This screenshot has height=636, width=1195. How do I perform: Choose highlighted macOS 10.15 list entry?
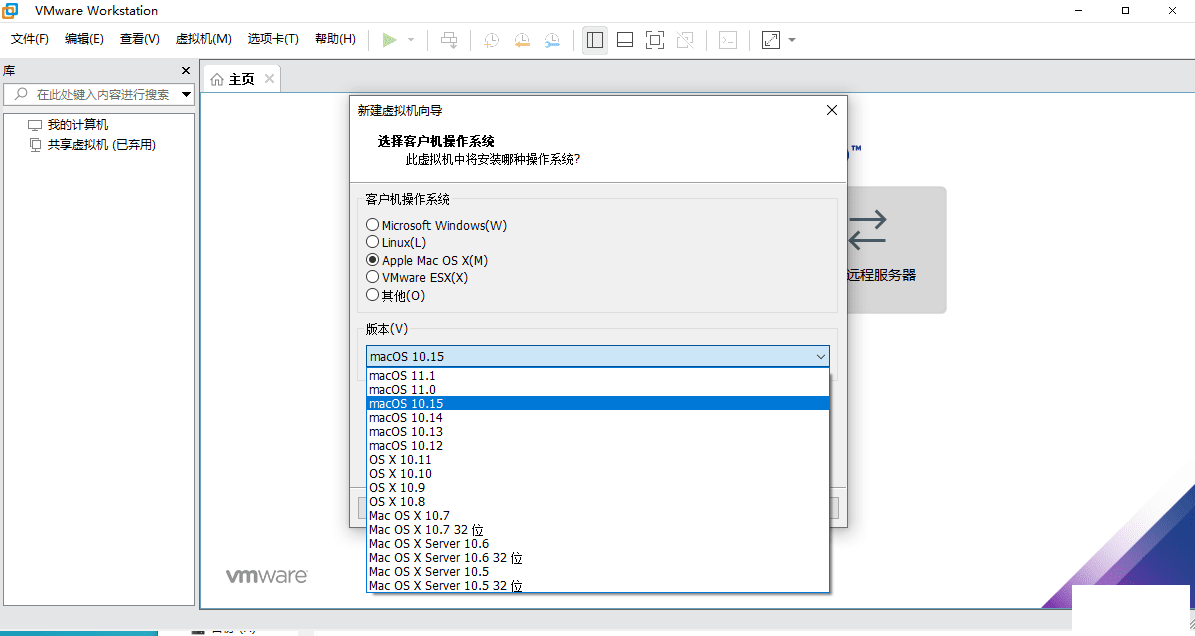598,404
